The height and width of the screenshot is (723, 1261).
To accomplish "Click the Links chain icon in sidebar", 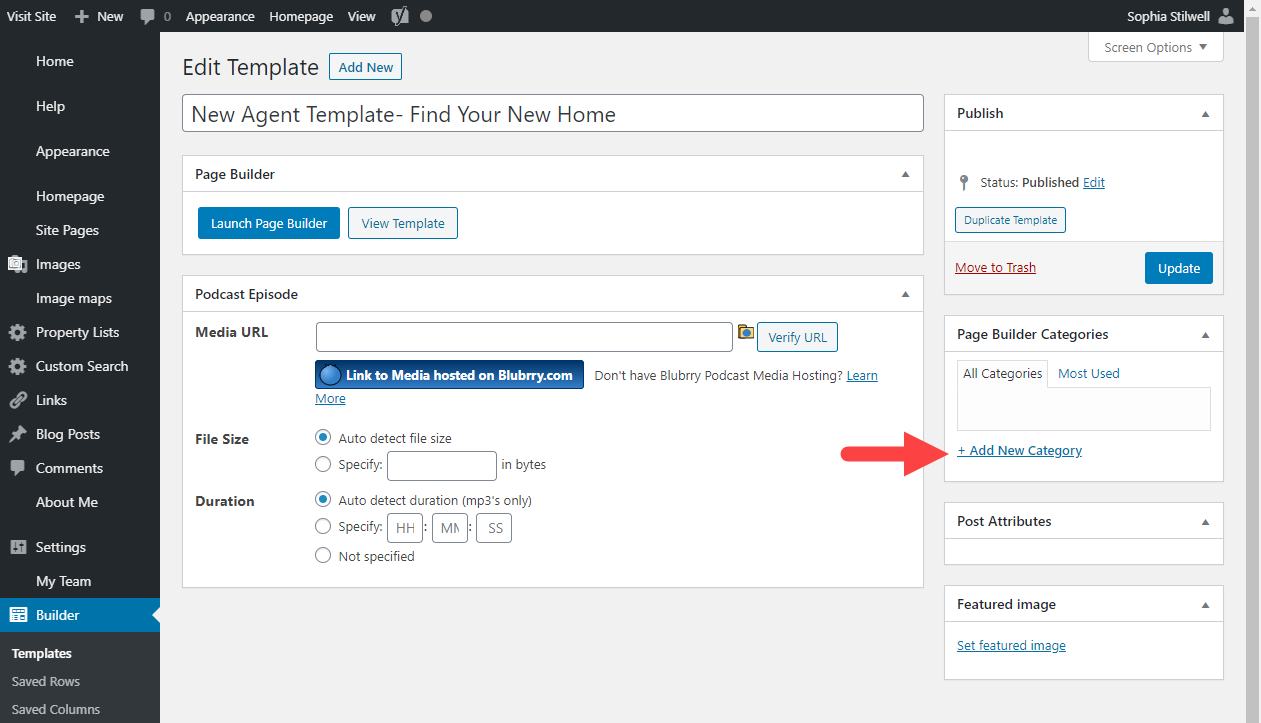I will [17, 400].
